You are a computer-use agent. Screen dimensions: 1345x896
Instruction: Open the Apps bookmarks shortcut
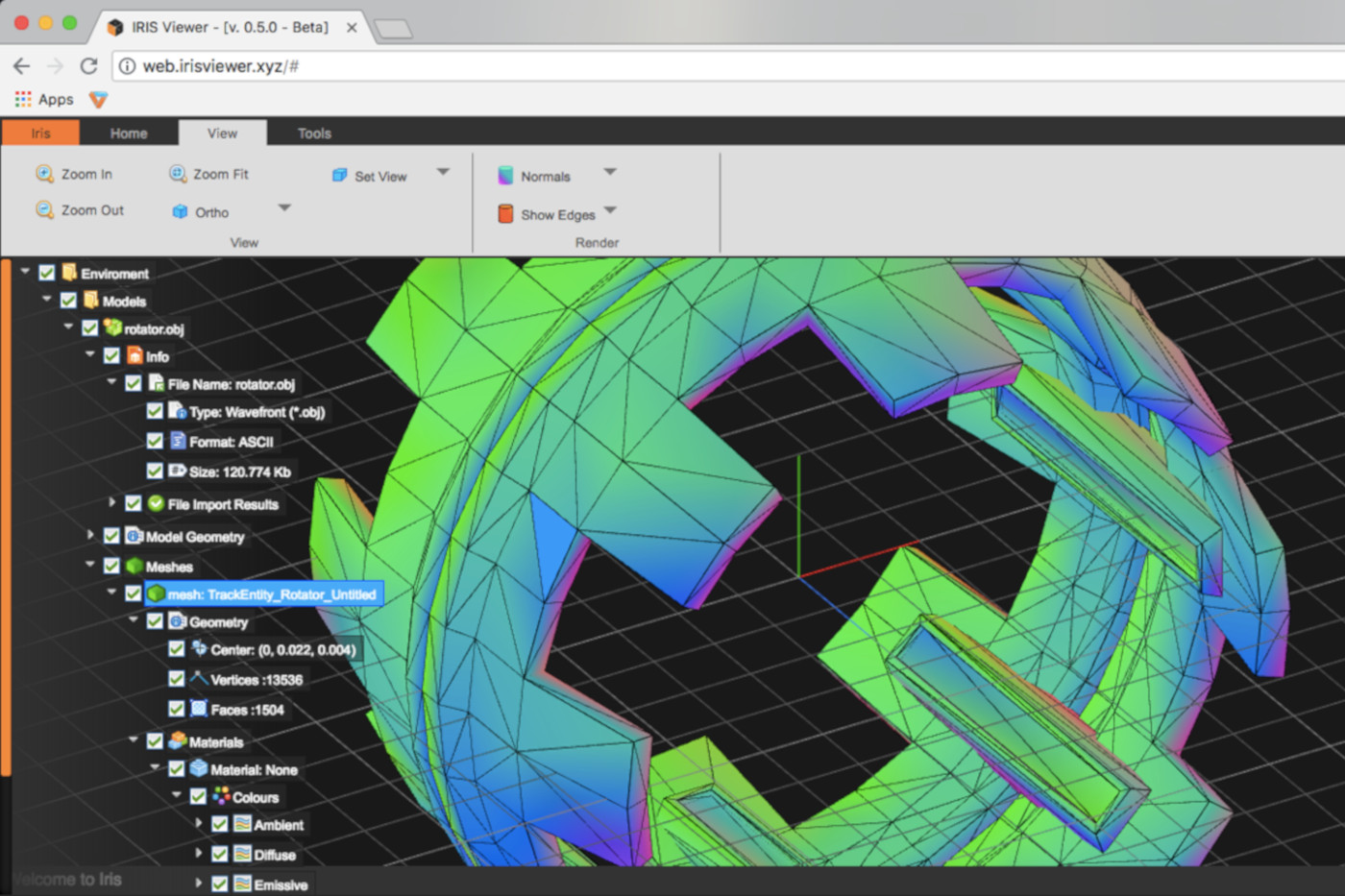(x=44, y=100)
